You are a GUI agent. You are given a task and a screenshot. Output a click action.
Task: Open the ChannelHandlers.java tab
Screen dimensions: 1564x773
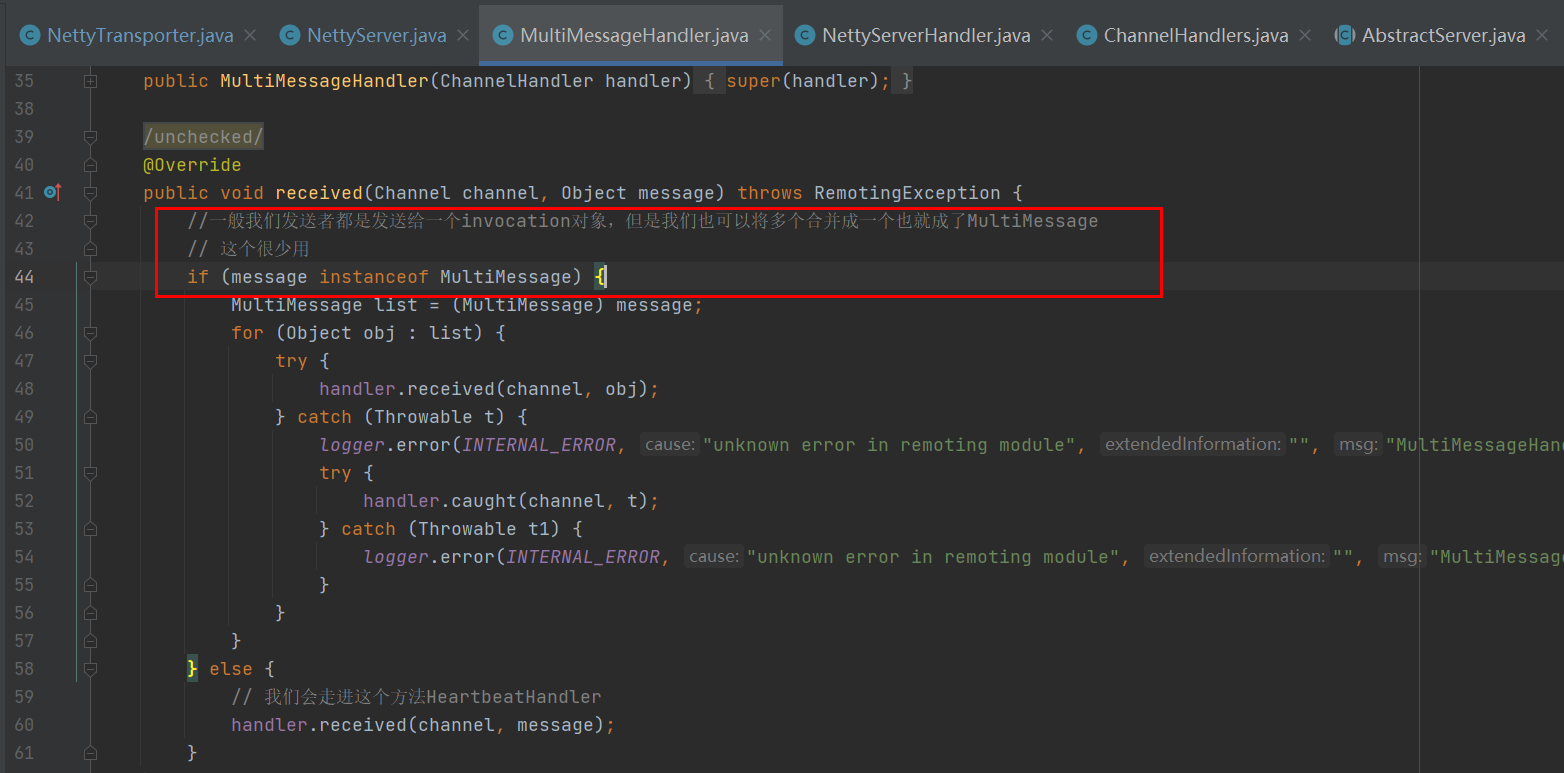pyautogui.click(x=1194, y=35)
